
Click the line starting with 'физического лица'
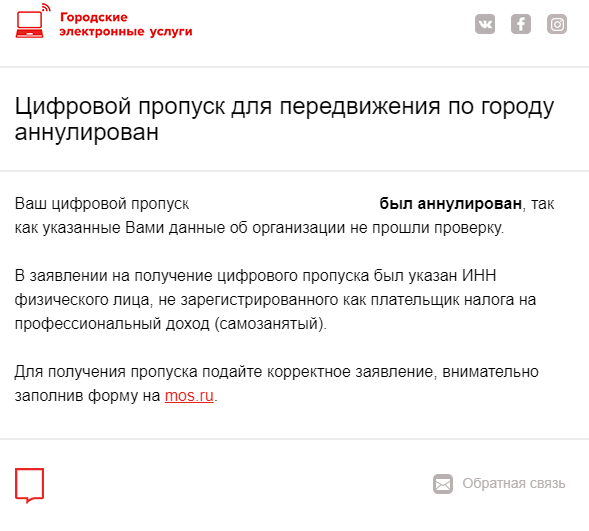click(275, 300)
